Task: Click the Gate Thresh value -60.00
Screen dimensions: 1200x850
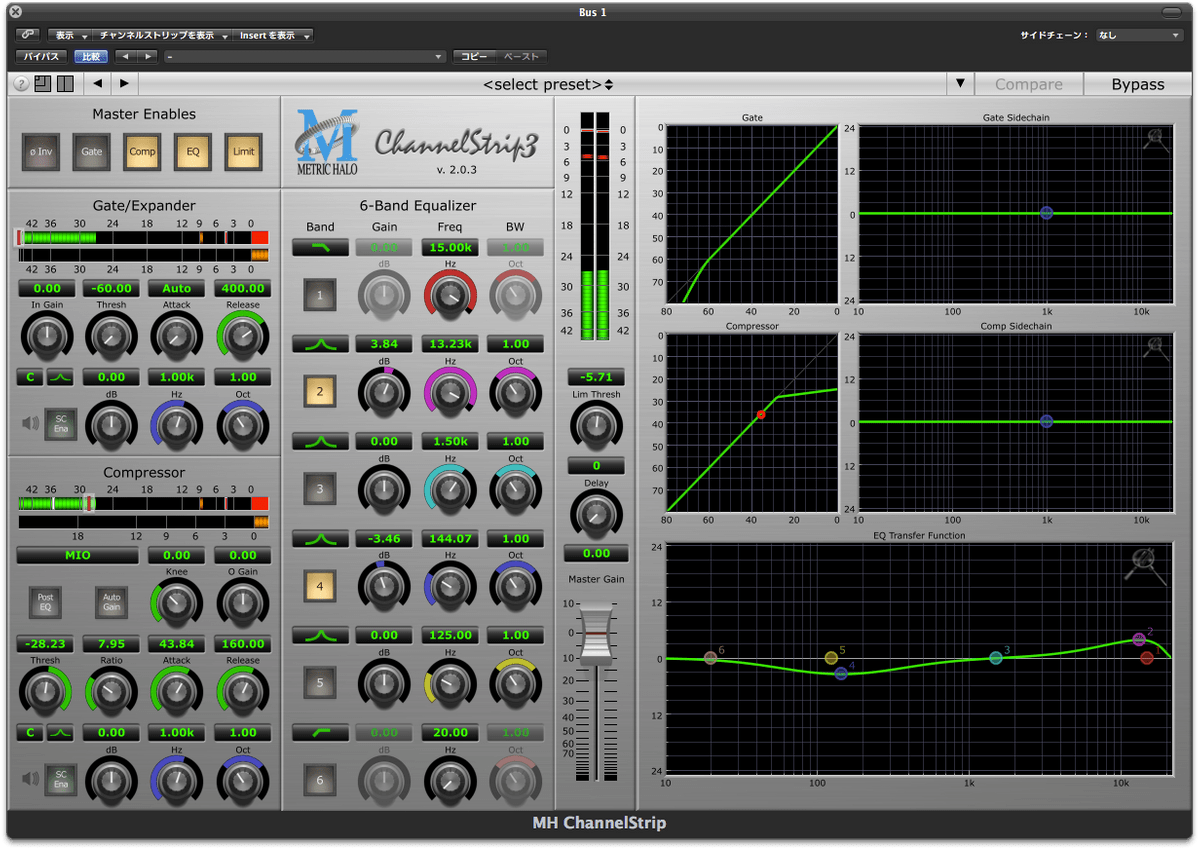Action: tap(111, 289)
